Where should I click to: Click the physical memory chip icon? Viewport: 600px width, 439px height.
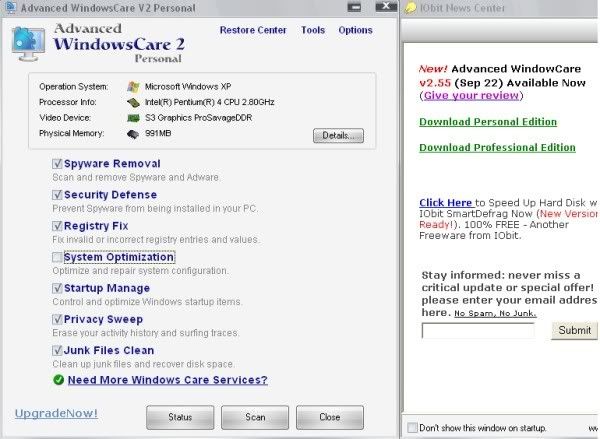(133, 134)
